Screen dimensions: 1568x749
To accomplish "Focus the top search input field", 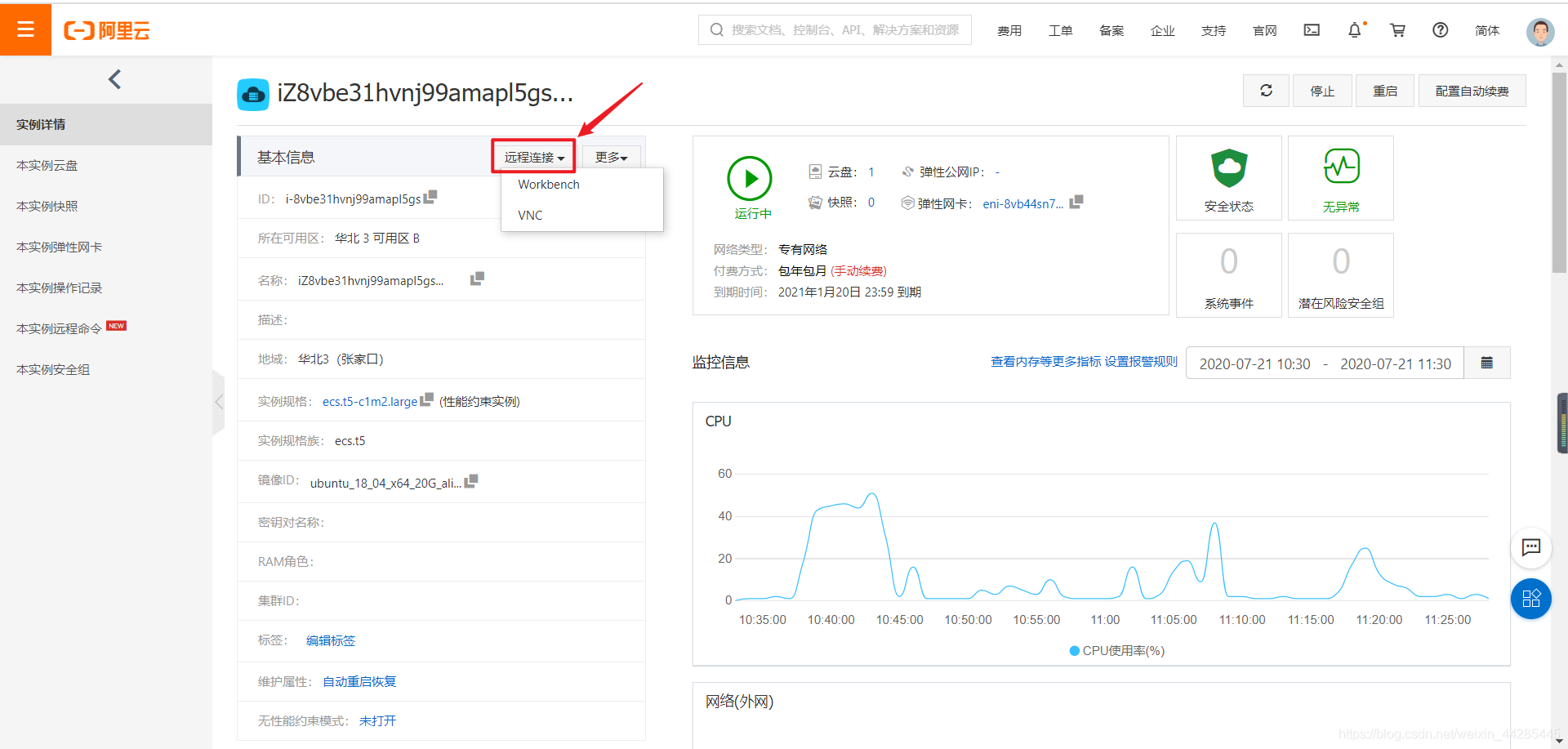I will (835, 30).
